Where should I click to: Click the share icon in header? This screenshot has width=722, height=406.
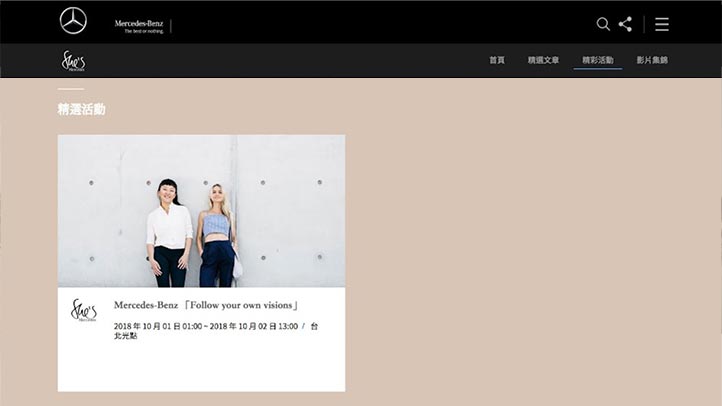click(625, 24)
